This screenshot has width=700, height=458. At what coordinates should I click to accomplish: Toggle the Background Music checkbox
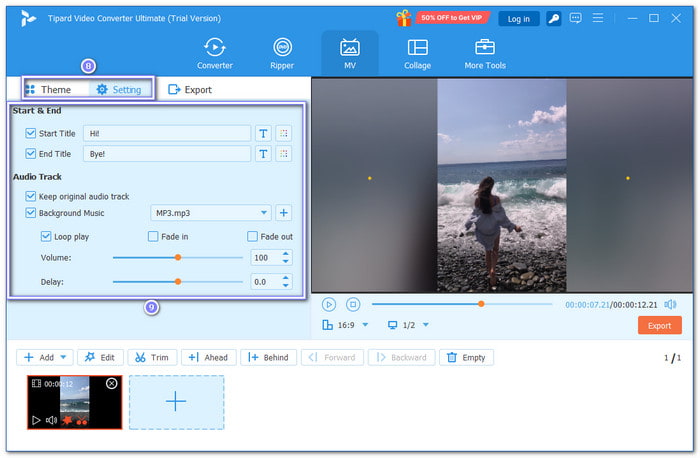pyautogui.click(x=30, y=213)
